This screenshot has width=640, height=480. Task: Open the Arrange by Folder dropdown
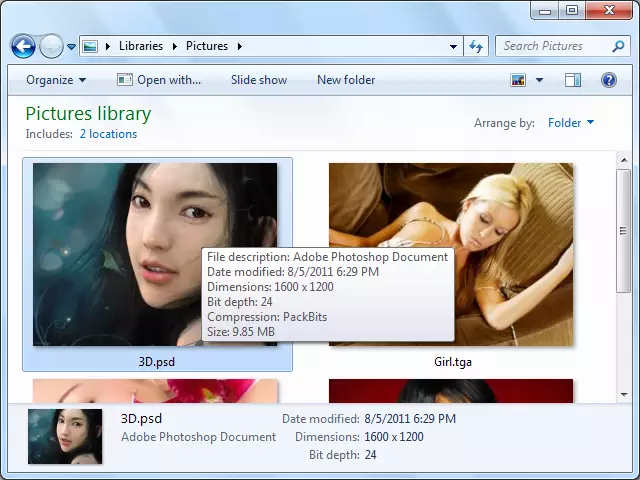[571, 122]
